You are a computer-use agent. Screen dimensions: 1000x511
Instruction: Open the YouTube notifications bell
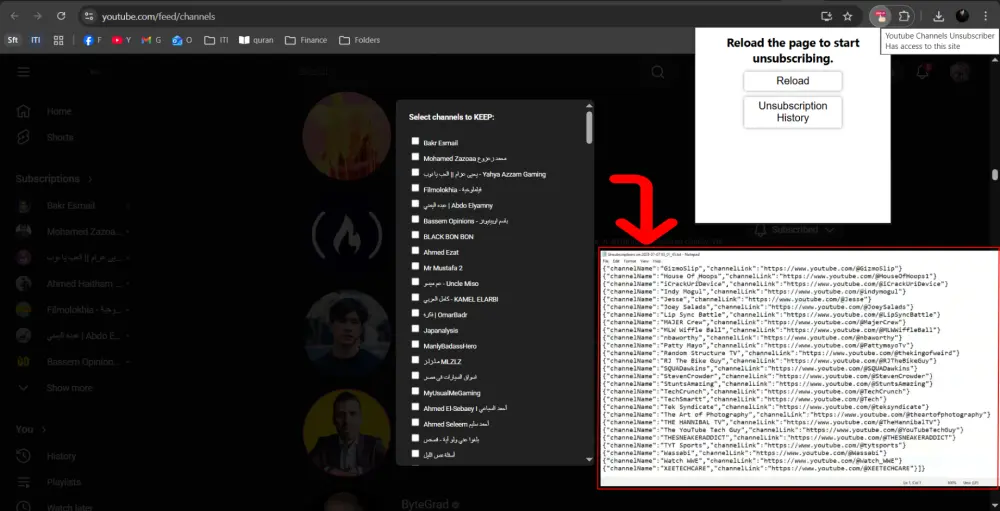922,72
